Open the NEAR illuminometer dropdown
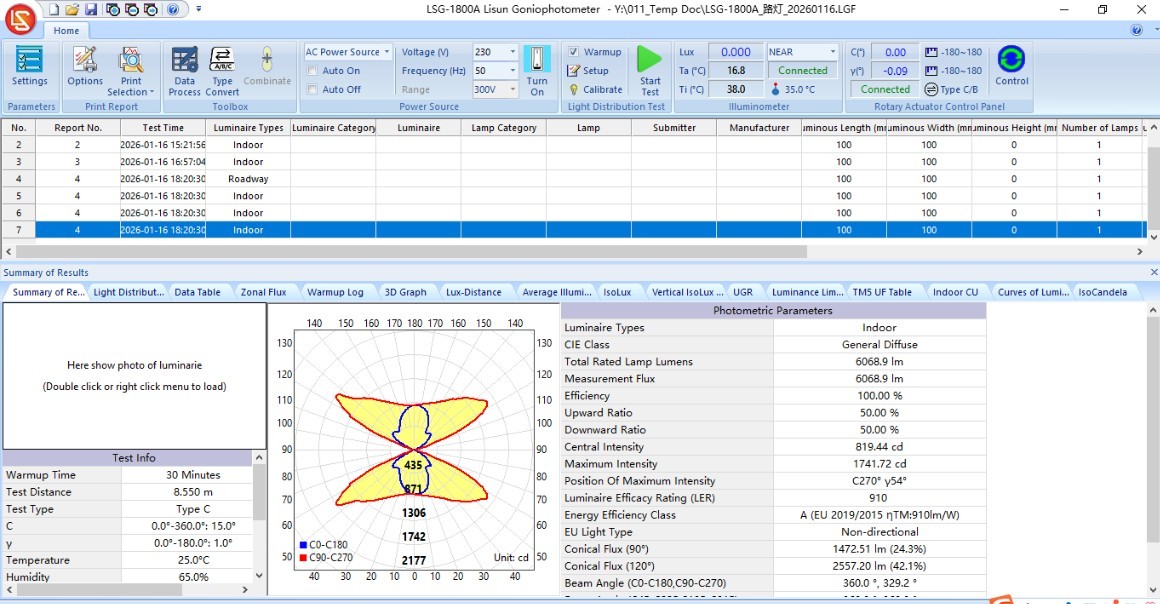 (833, 52)
